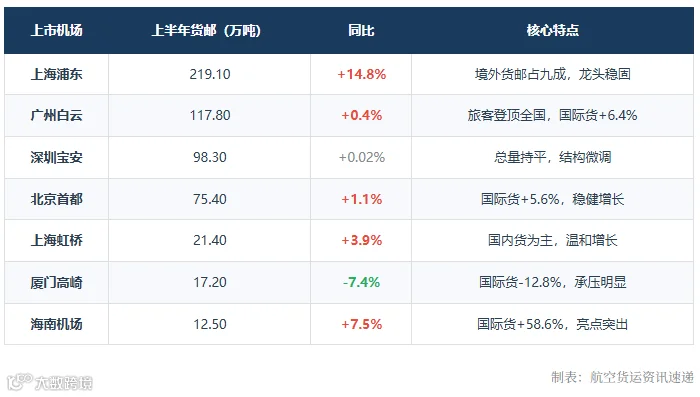Click the 75.40 value cell
The width and height of the screenshot is (700, 397).
(210, 199)
